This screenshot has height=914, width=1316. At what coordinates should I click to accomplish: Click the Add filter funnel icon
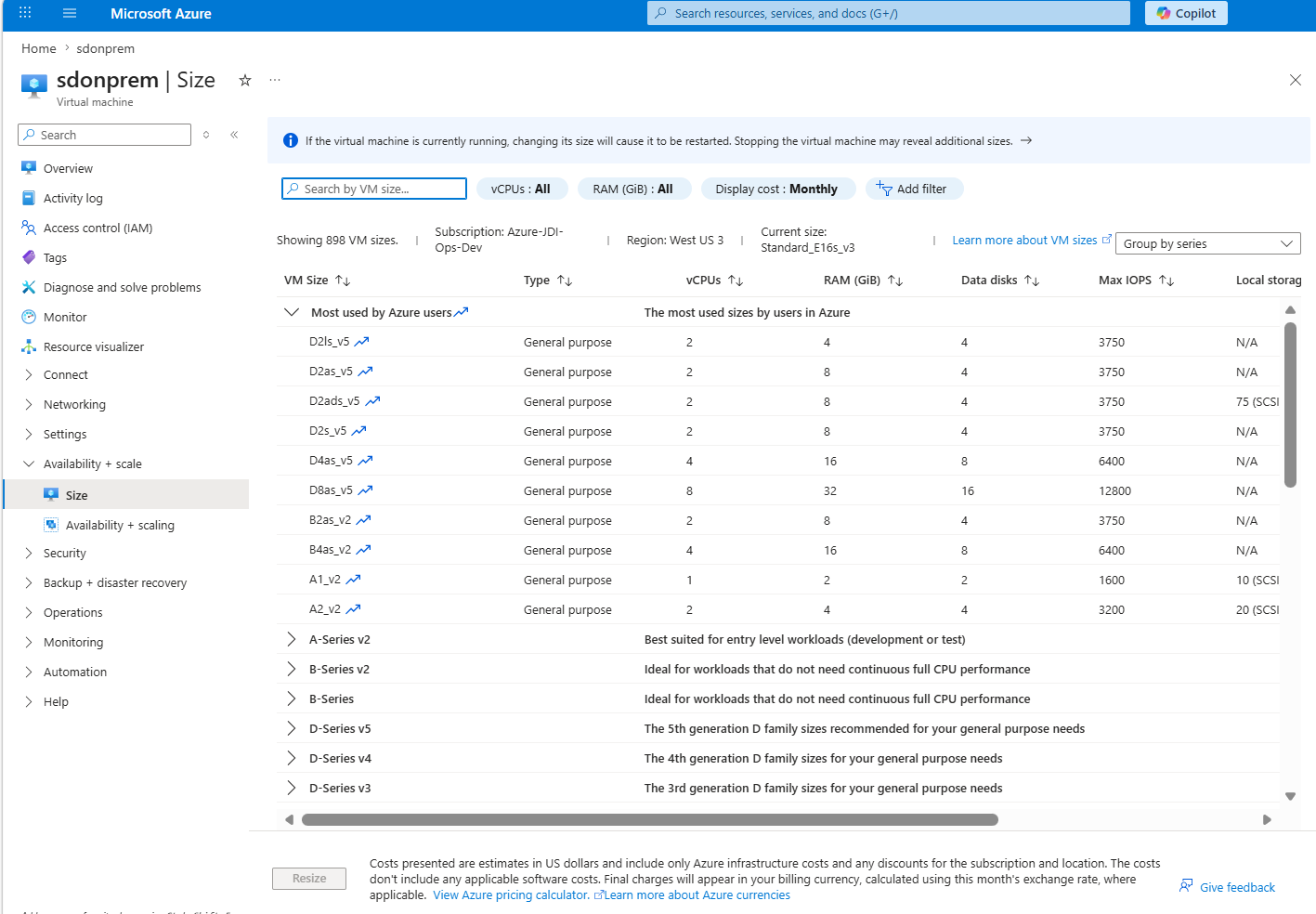coord(884,189)
